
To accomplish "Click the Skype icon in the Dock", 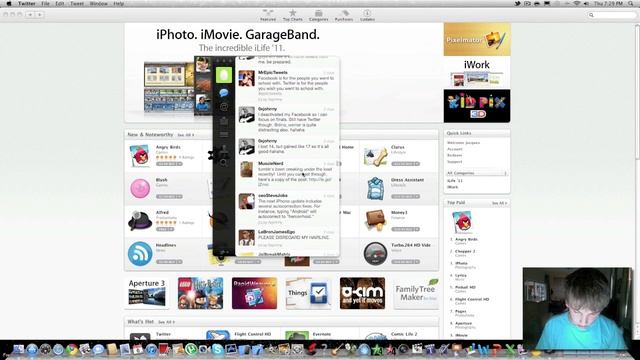I will [x=217, y=350].
